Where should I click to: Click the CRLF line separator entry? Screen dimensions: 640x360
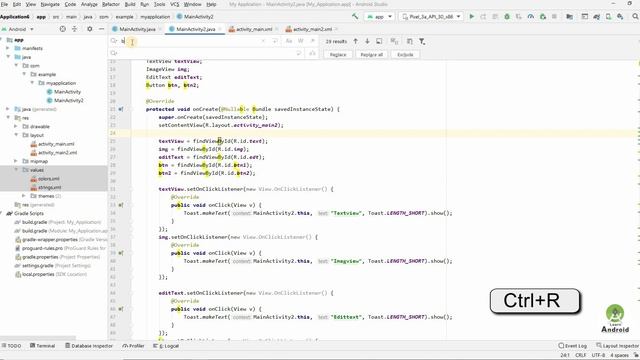580,355
